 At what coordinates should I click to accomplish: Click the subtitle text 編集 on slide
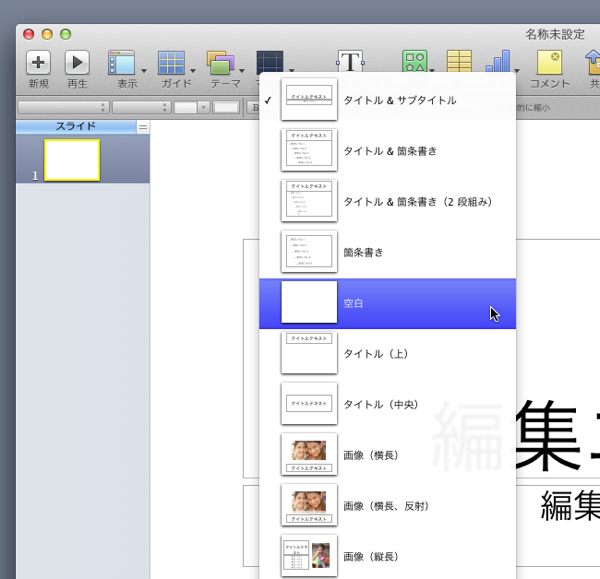(x=570, y=506)
